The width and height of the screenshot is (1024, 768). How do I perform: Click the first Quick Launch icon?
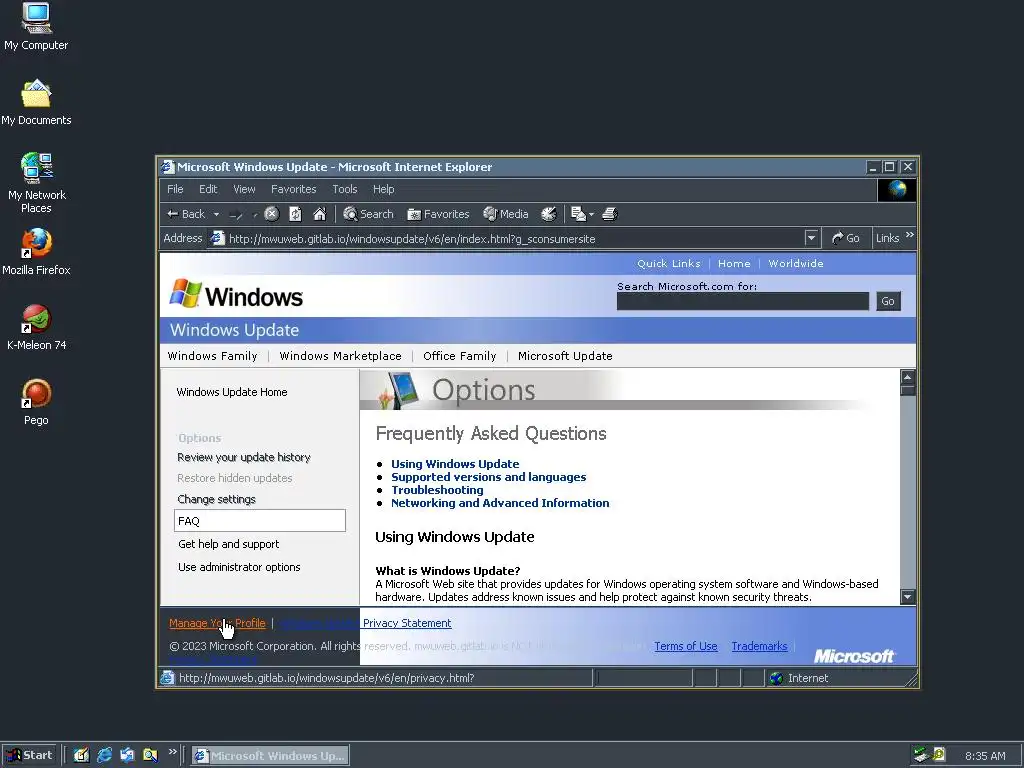(81, 755)
